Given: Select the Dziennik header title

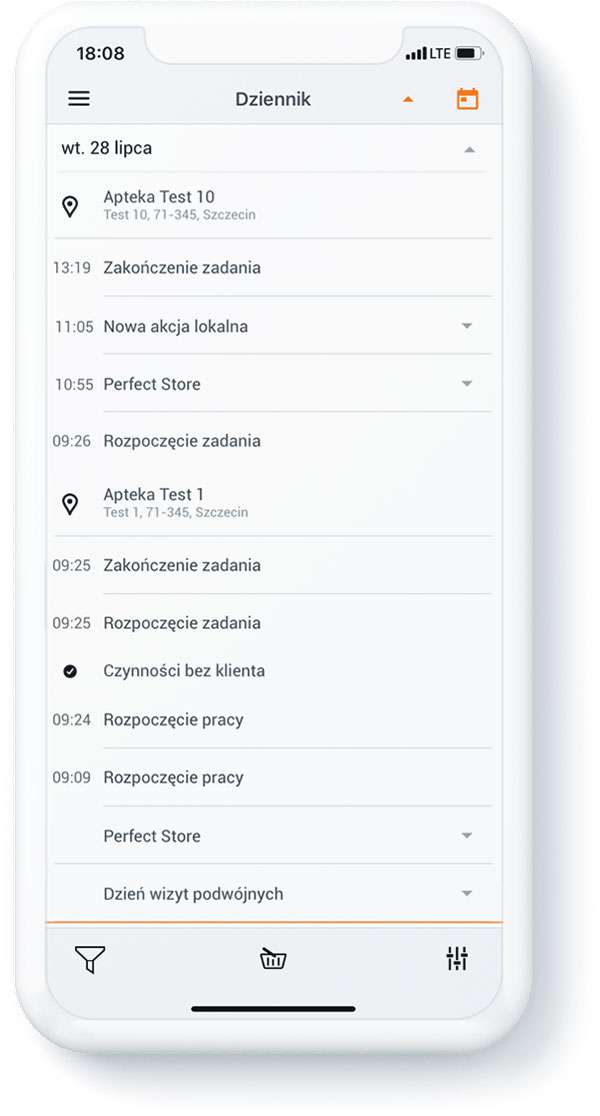Looking at the screenshot, I should (273, 99).
